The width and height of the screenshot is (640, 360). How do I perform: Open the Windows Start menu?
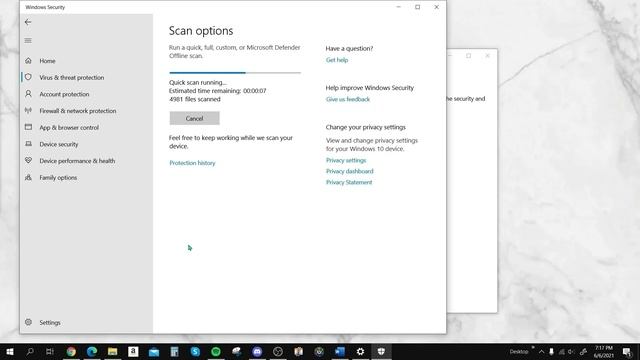click(x=10, y=351)
